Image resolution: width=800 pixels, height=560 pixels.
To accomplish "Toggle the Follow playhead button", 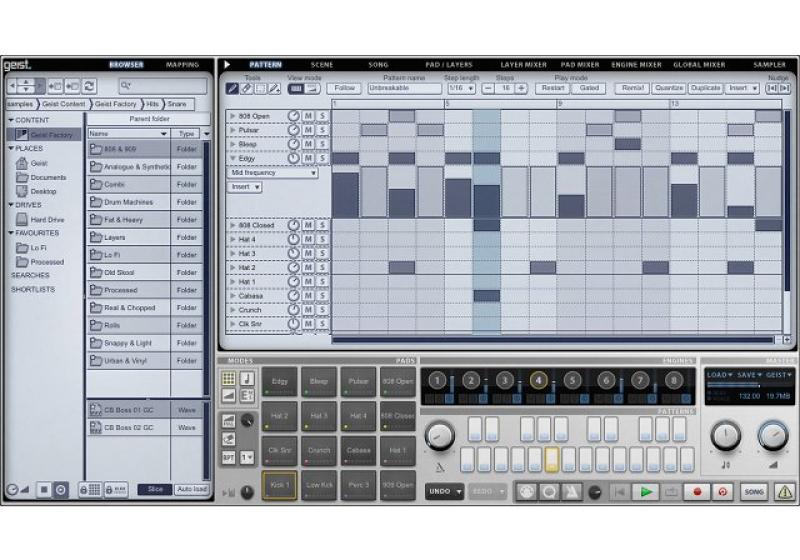I will click(344, 88).
